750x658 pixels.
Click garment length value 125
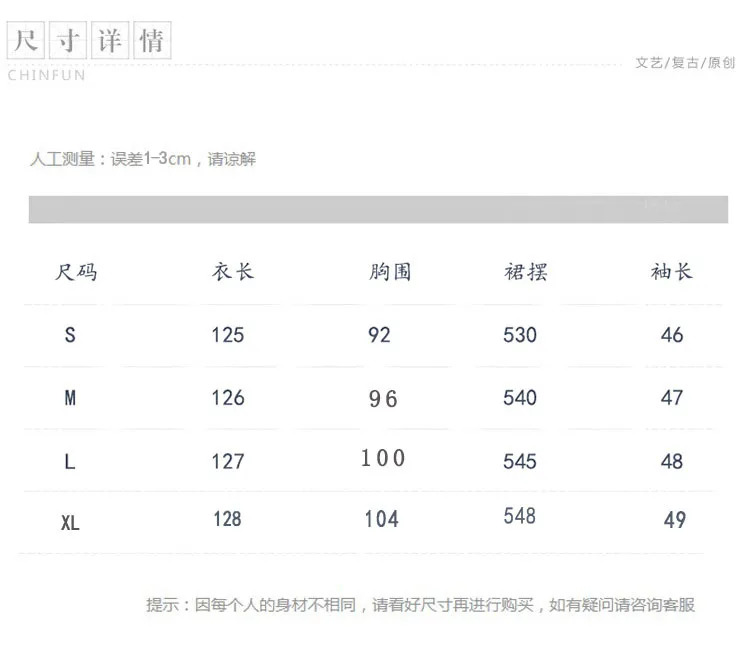tap(228, 335)
